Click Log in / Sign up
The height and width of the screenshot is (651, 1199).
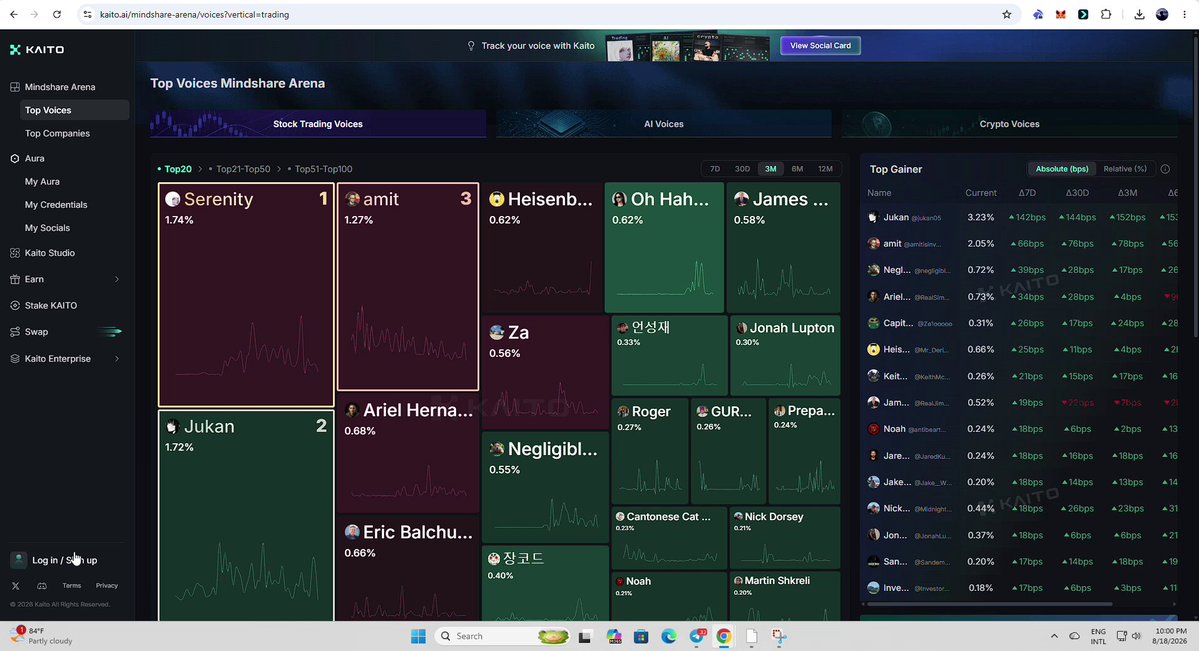[64, 561]
